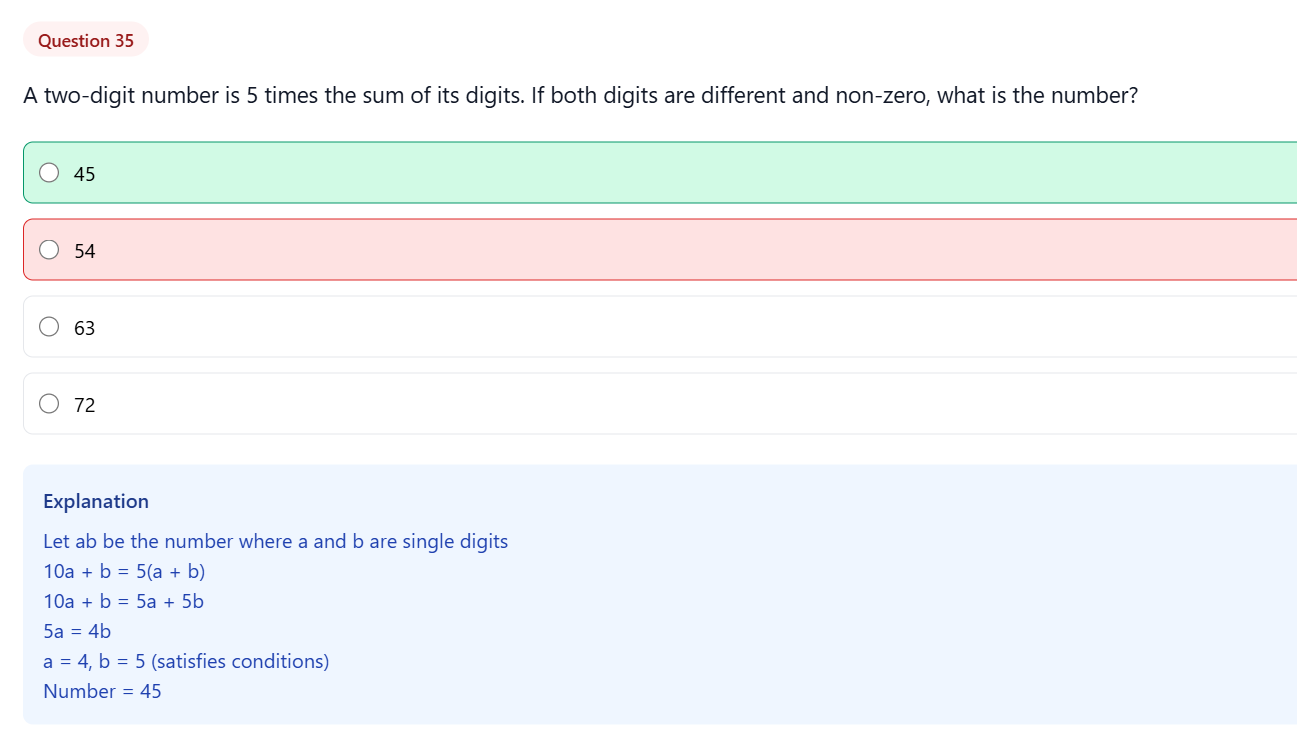Click the line 'Let ab be the number'
1297x751 pixels.
pyautogui.click(x=277, y=541)
